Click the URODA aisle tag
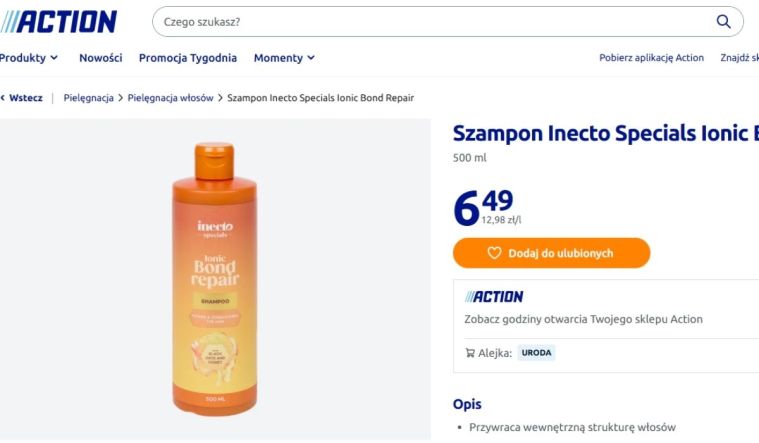Image resolution: width=759 pixels, height=443 pixels. [x=536, y=353]
